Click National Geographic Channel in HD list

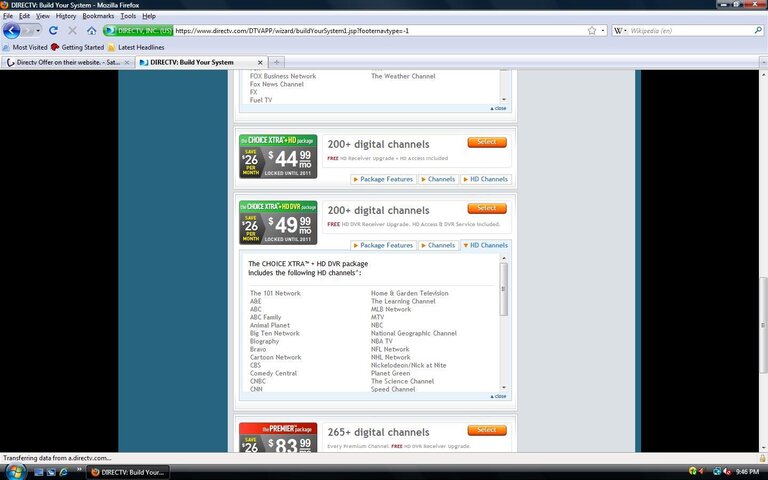pos(414,334)
